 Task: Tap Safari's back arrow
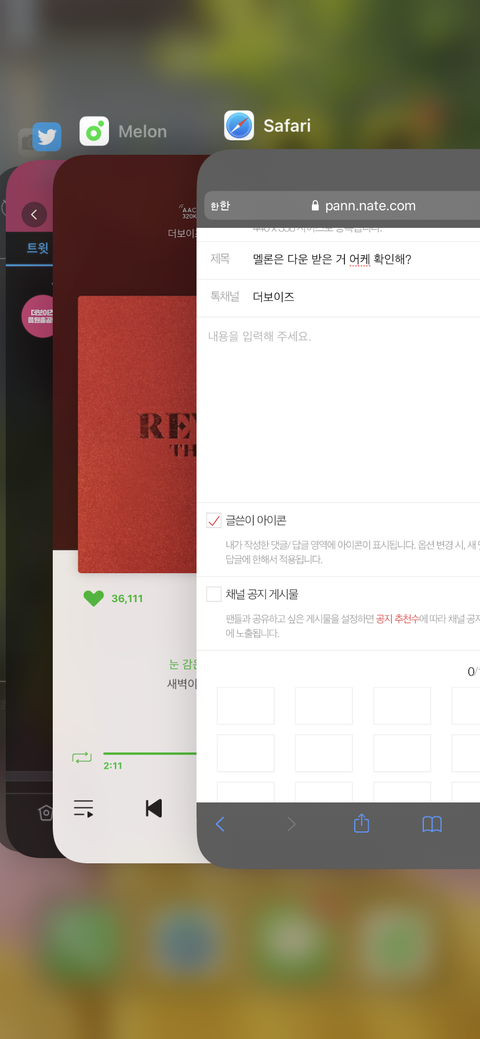tap(220, 824)
